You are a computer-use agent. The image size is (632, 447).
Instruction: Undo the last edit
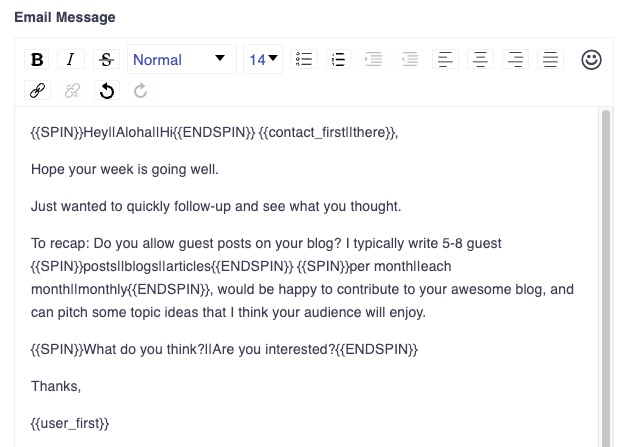[106, 91]
